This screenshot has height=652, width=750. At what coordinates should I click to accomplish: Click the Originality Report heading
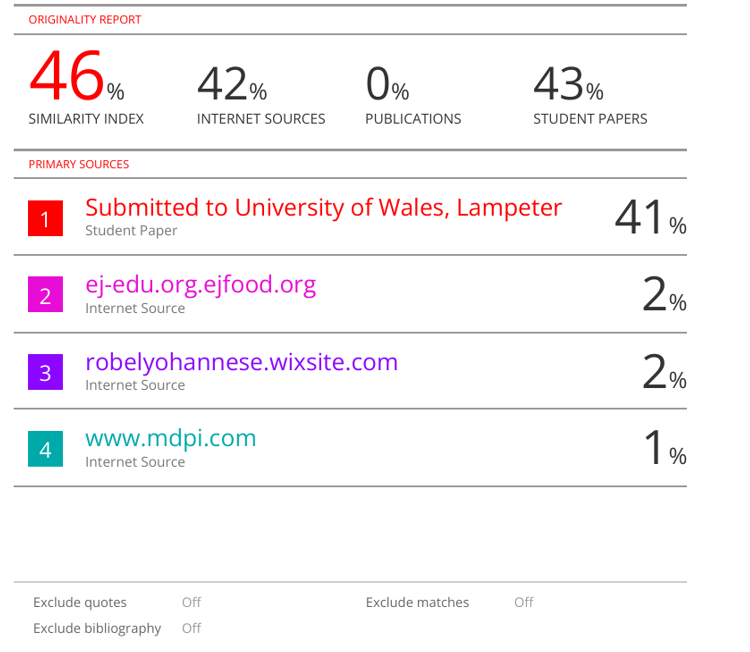(x=85, y=20)
